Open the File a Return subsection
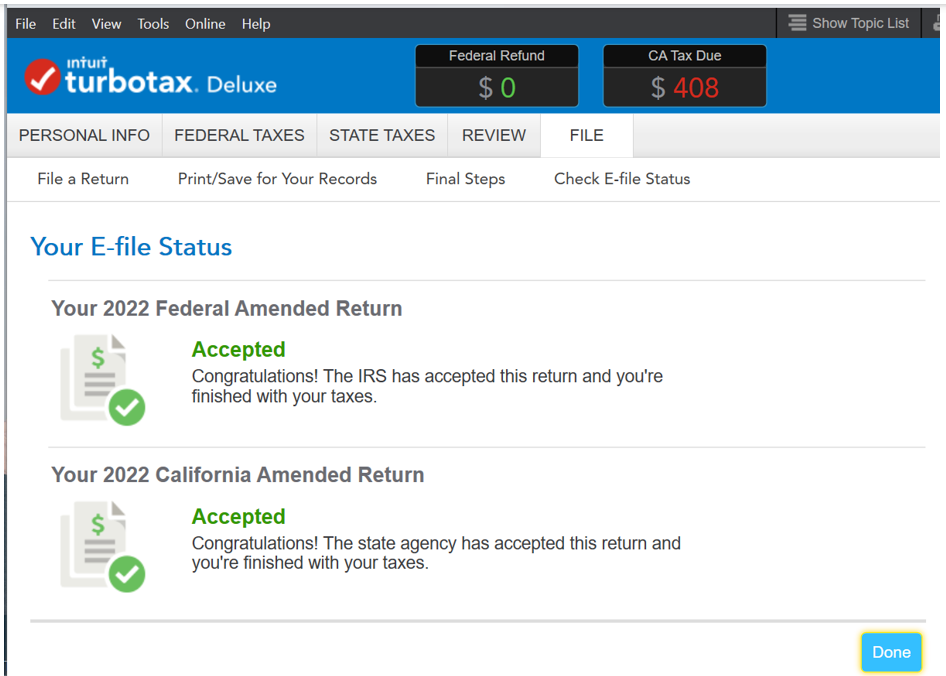The height and width of the screenshot is (676, 946). [83, 179]
